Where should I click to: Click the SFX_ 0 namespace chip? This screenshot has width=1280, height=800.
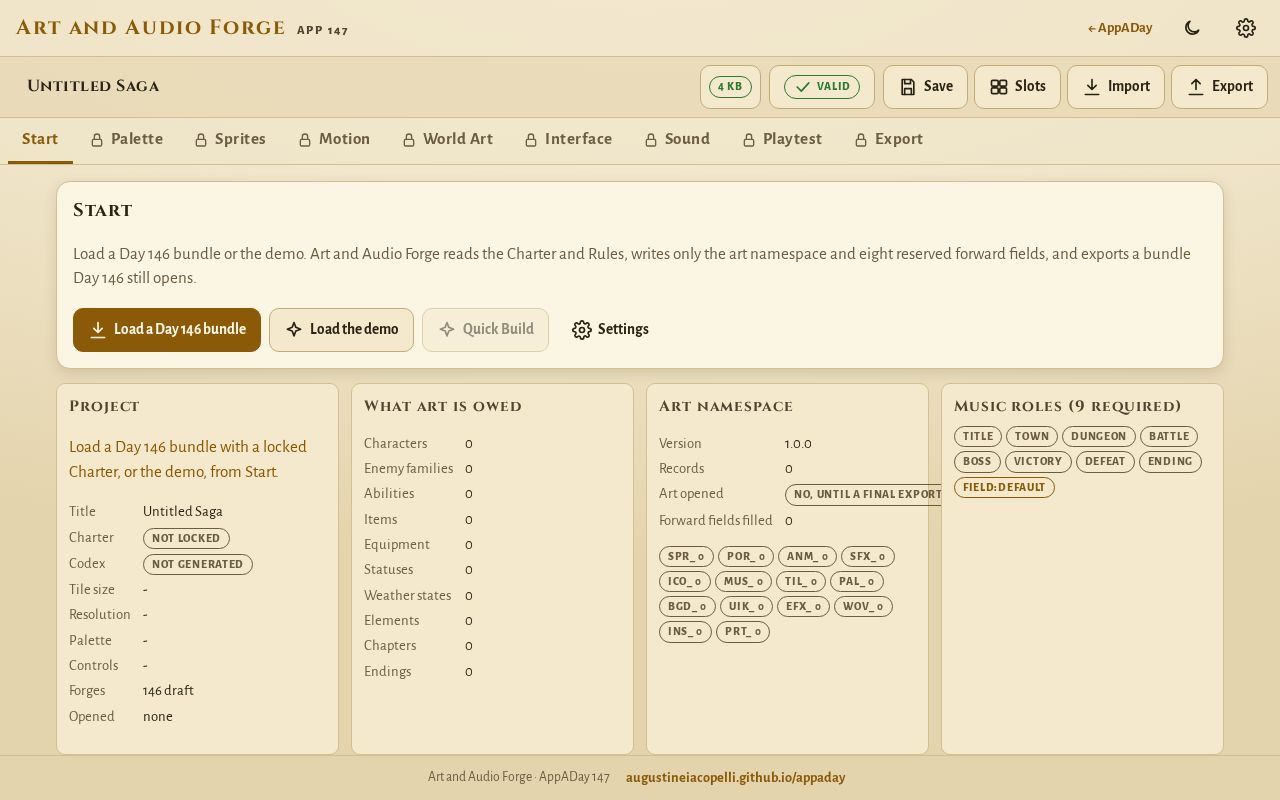(867, 556)
